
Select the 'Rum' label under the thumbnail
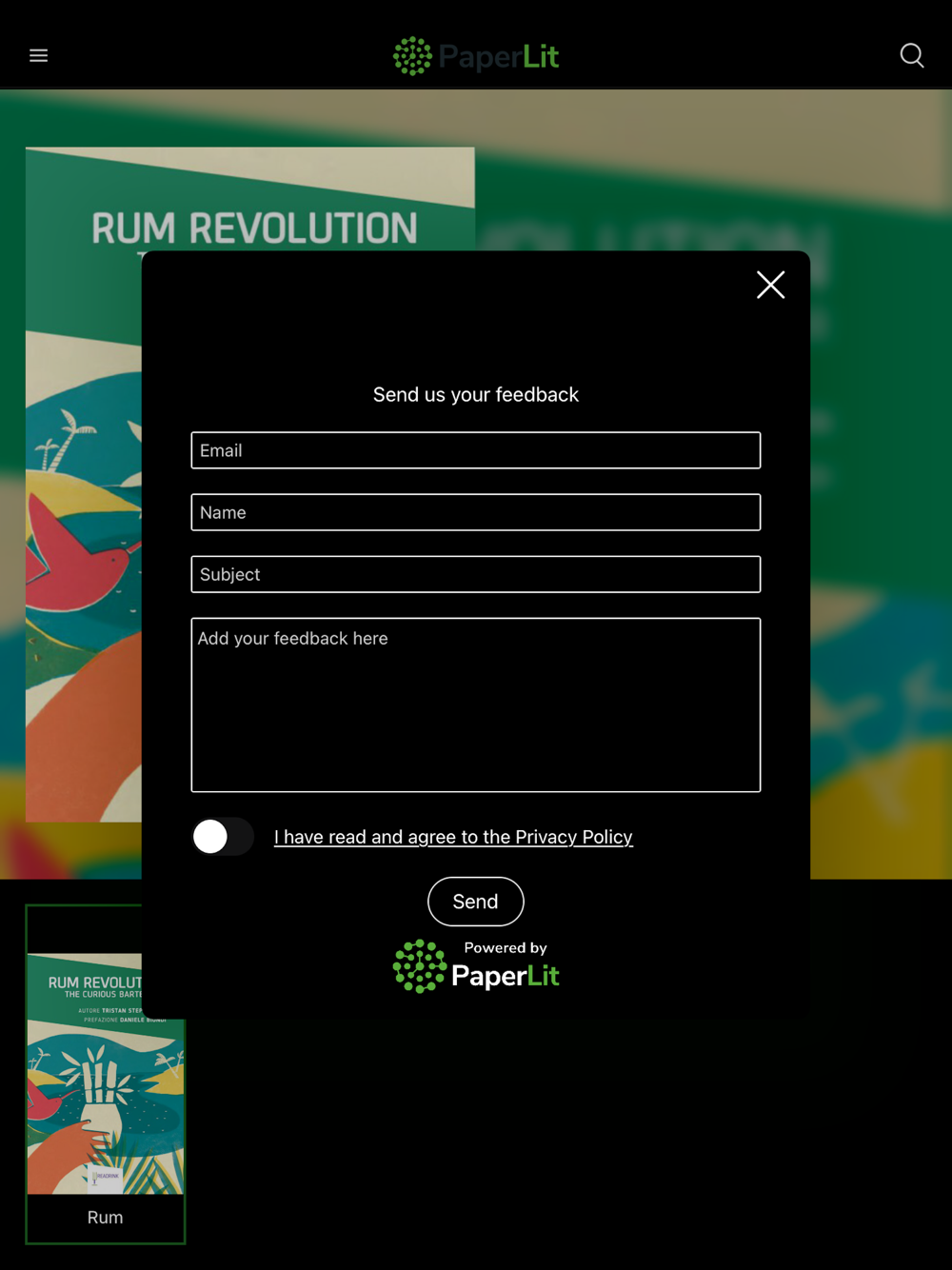click(105, 1218)
